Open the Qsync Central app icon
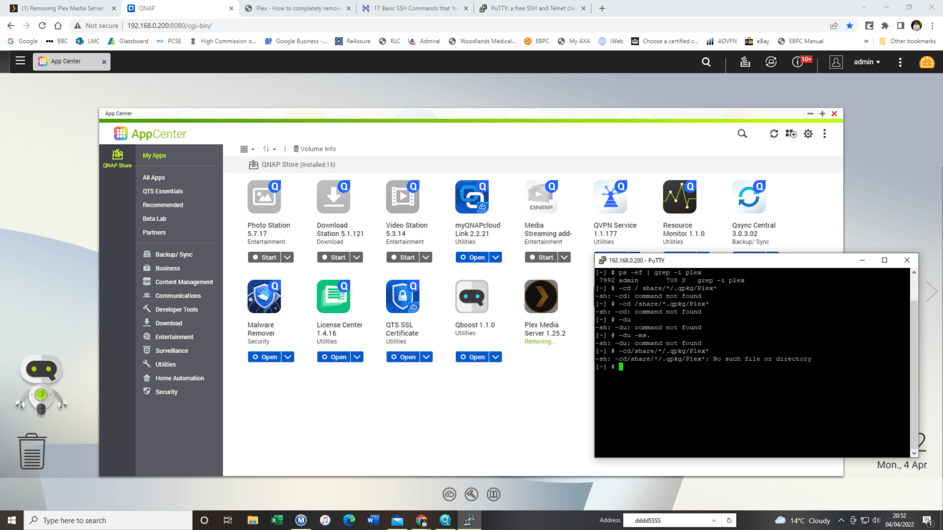Viewport: 943px width, 530px height. 749,197
